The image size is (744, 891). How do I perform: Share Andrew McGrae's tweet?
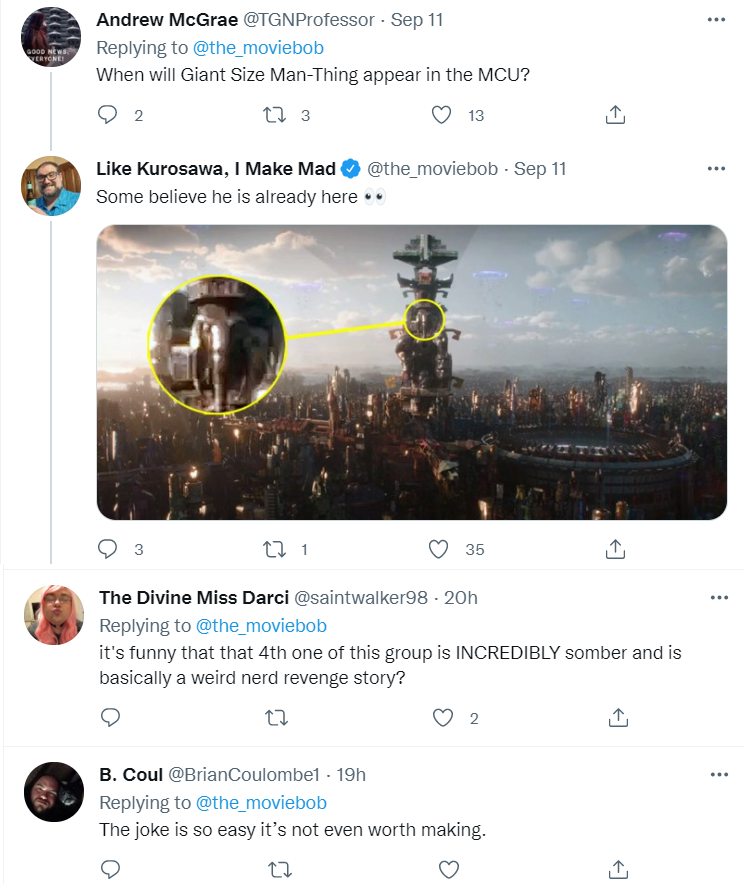click(x=616, y=115)
